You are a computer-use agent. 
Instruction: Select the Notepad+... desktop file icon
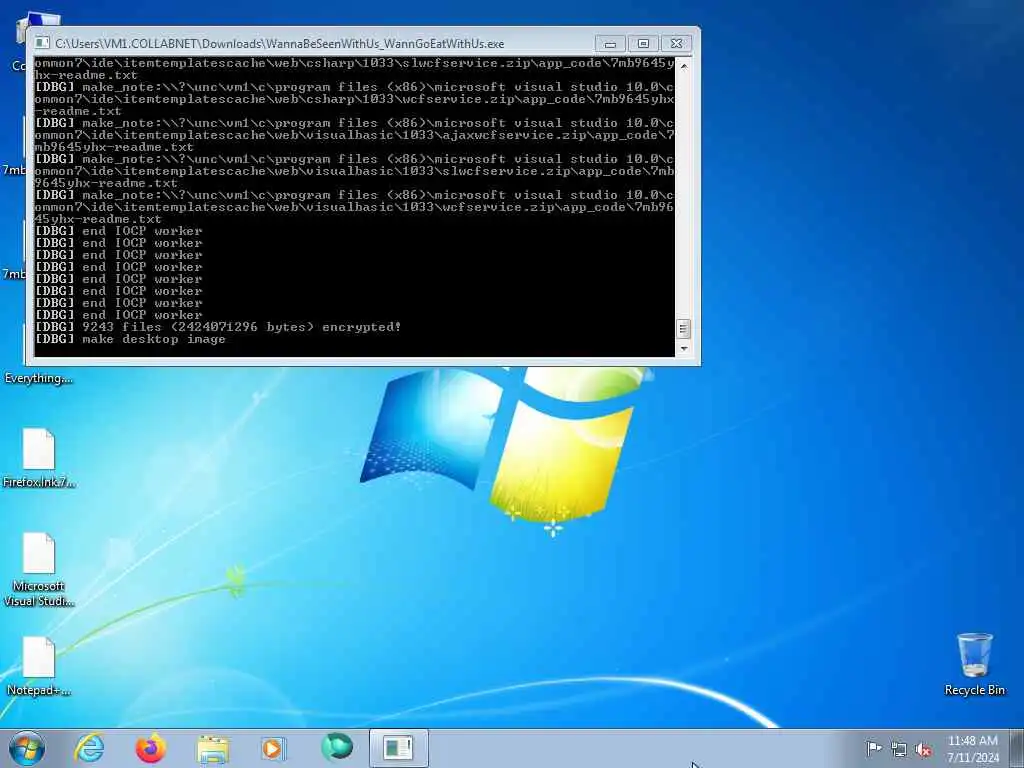(x=39, y=665)
